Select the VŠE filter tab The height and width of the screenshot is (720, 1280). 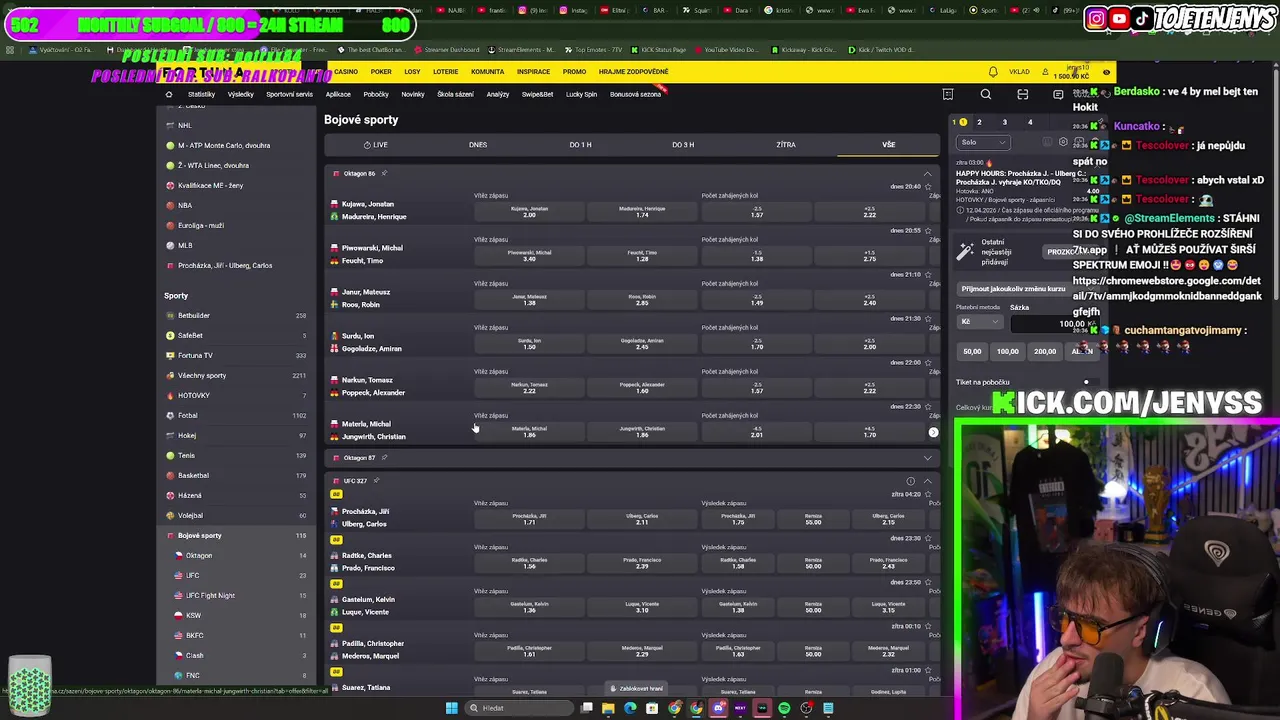tap(888, 145)
